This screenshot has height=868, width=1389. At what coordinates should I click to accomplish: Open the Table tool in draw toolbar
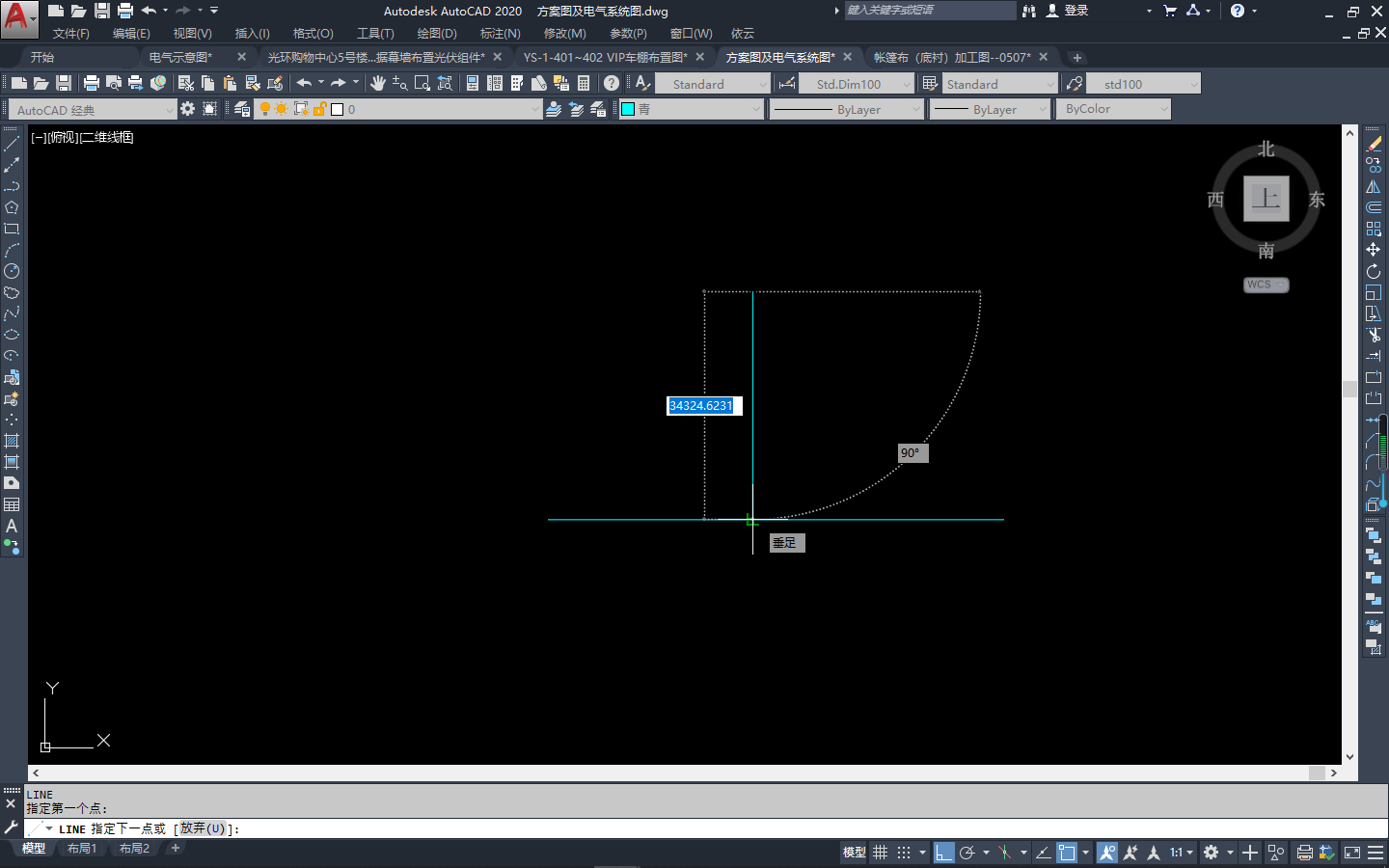(12, 504)
